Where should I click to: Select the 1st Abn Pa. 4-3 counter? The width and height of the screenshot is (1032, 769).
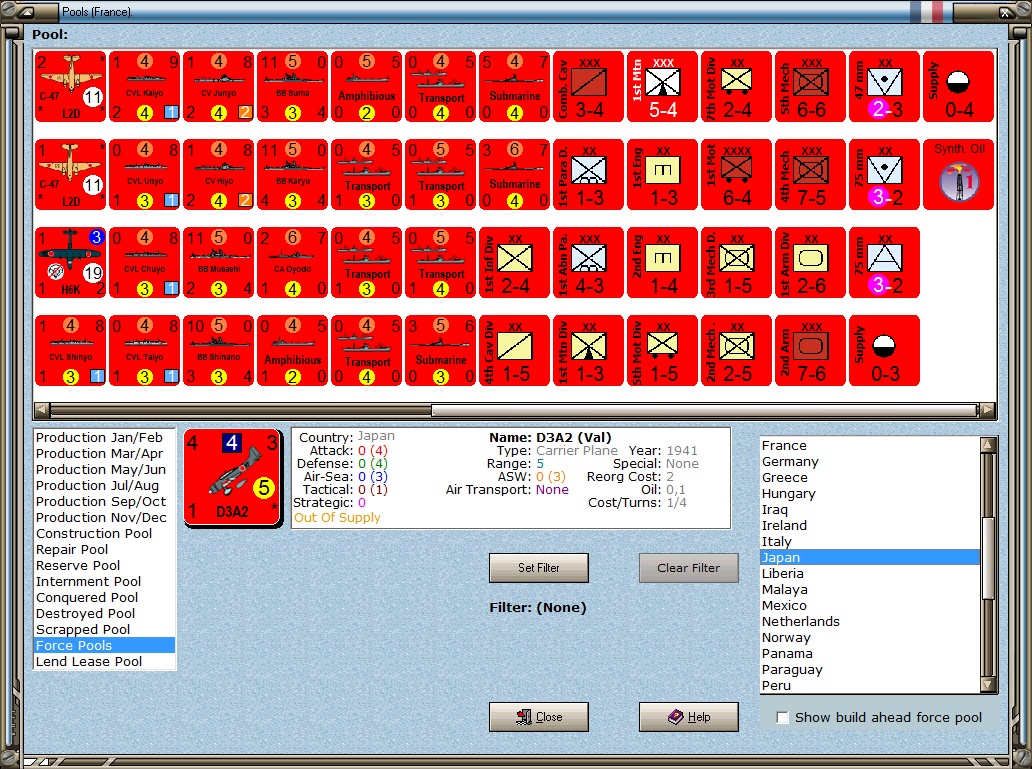tap(588, 263)
